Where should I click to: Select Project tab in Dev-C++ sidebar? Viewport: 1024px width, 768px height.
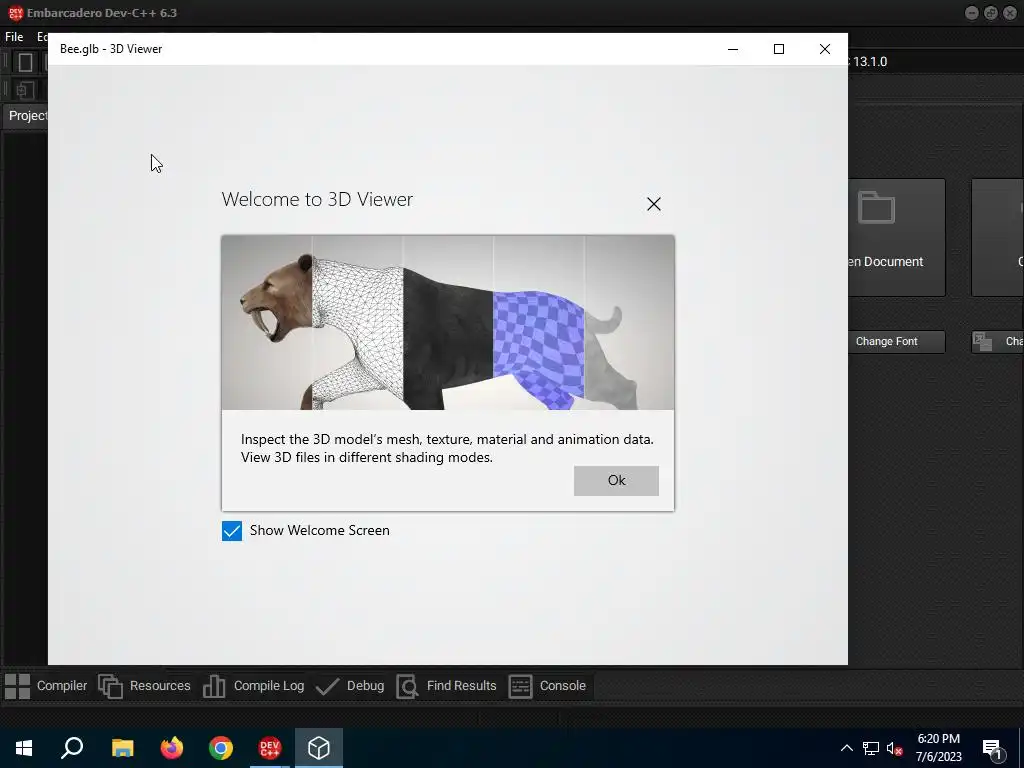click(x=26, y=116)
